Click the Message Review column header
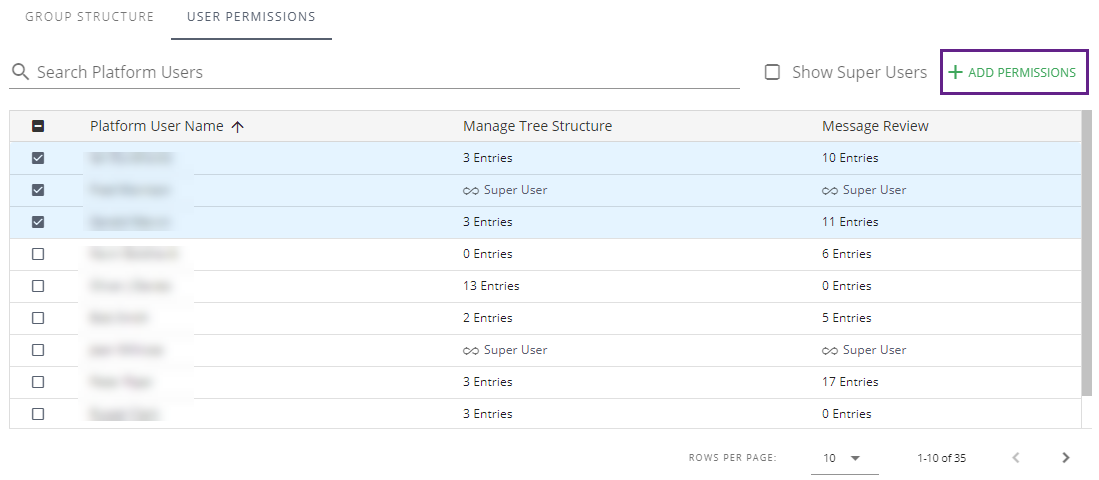Viewport: 1099px width, 480px height. point(875,126)
